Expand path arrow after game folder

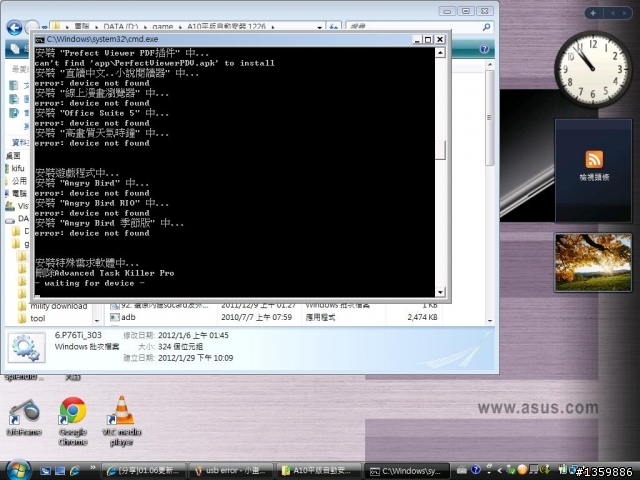[178, 27]
